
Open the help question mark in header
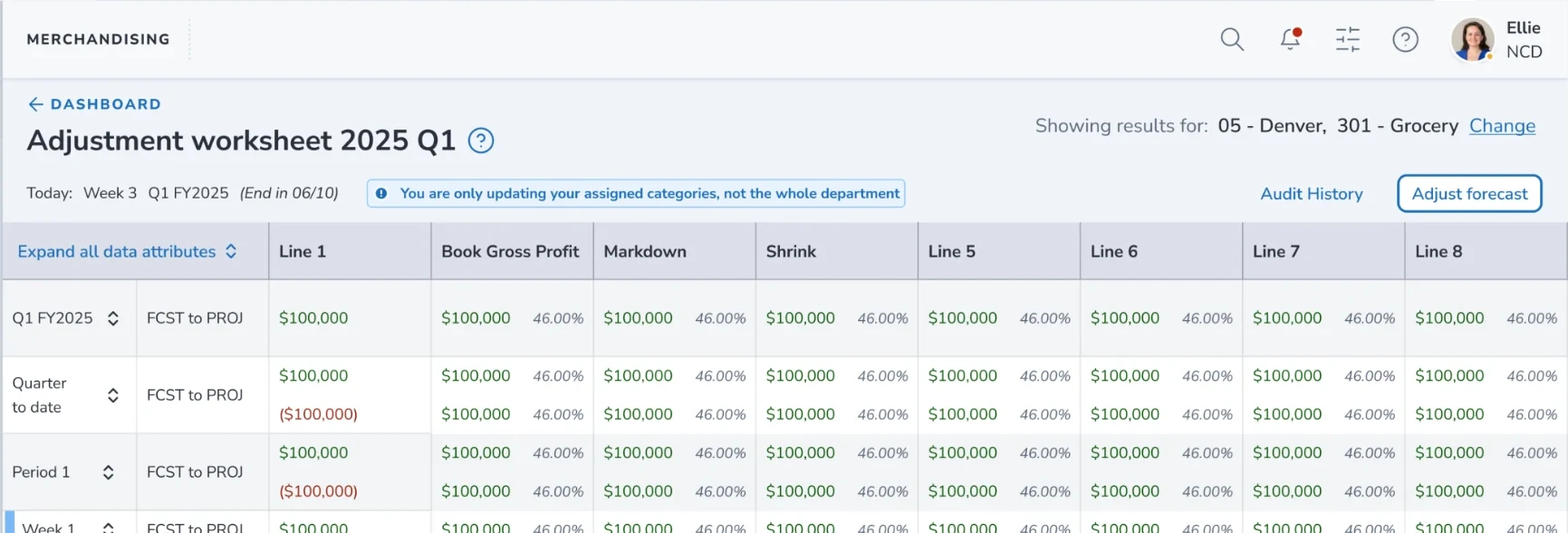[x=1405, y=39]
